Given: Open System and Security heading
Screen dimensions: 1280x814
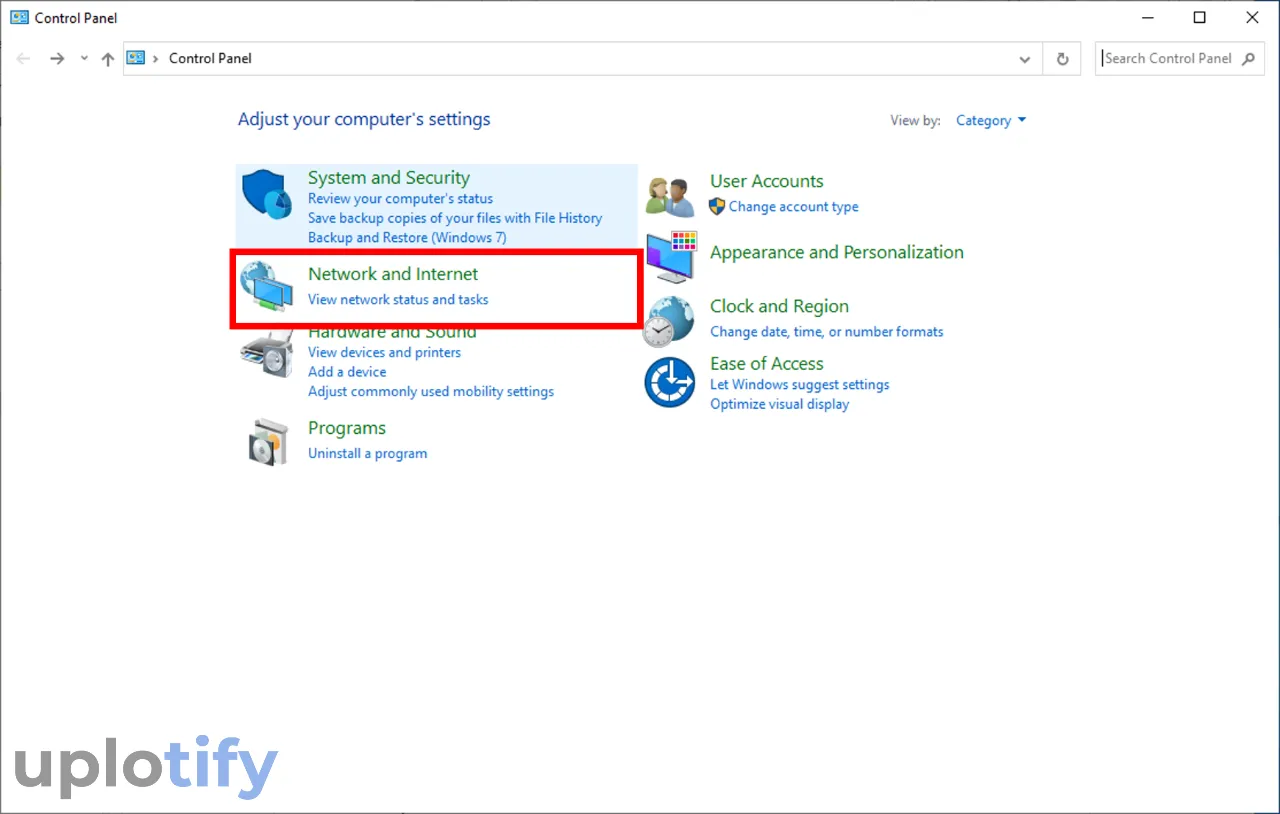Looking at the screenshot, I should click(388, 178).
